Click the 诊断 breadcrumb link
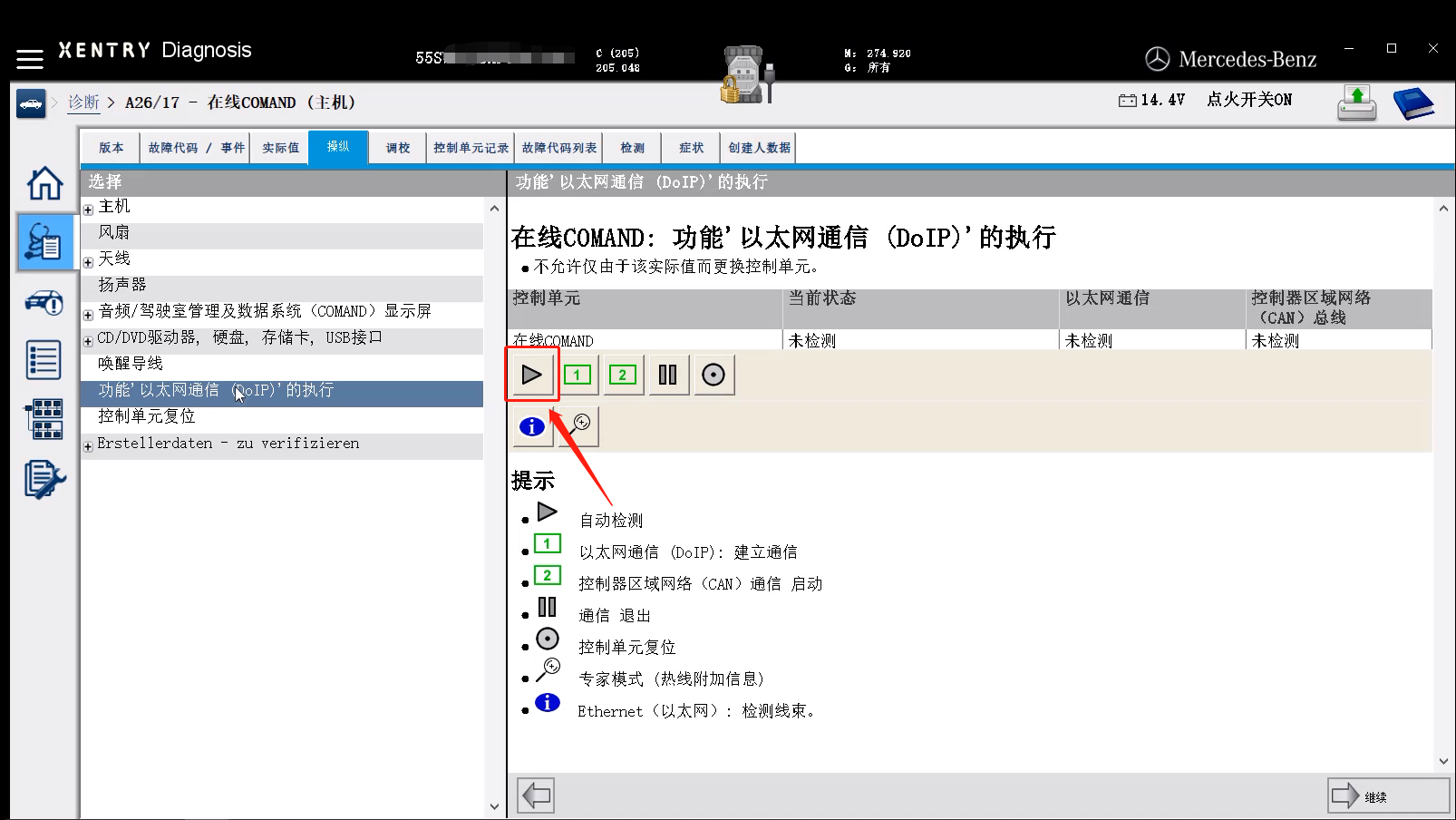This screenshot has width=1456, height=820. tap(84, 102)
